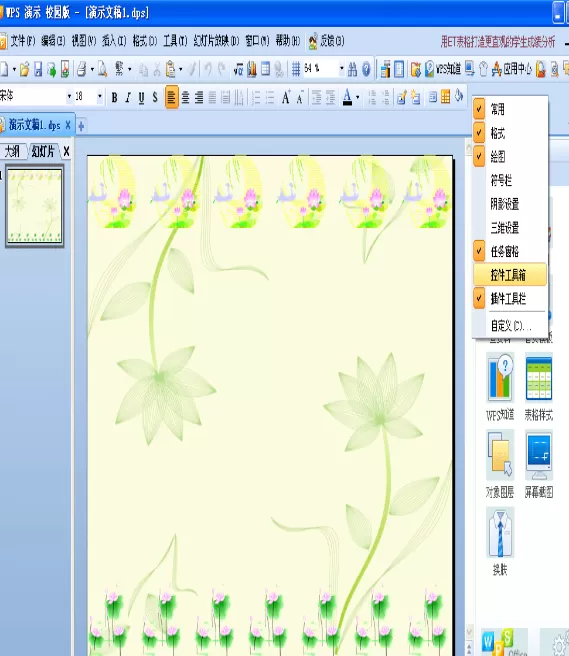Uncheck the 插件工具栏 option
Viewport: 569px width, 656px height.
tap(510, 298)
